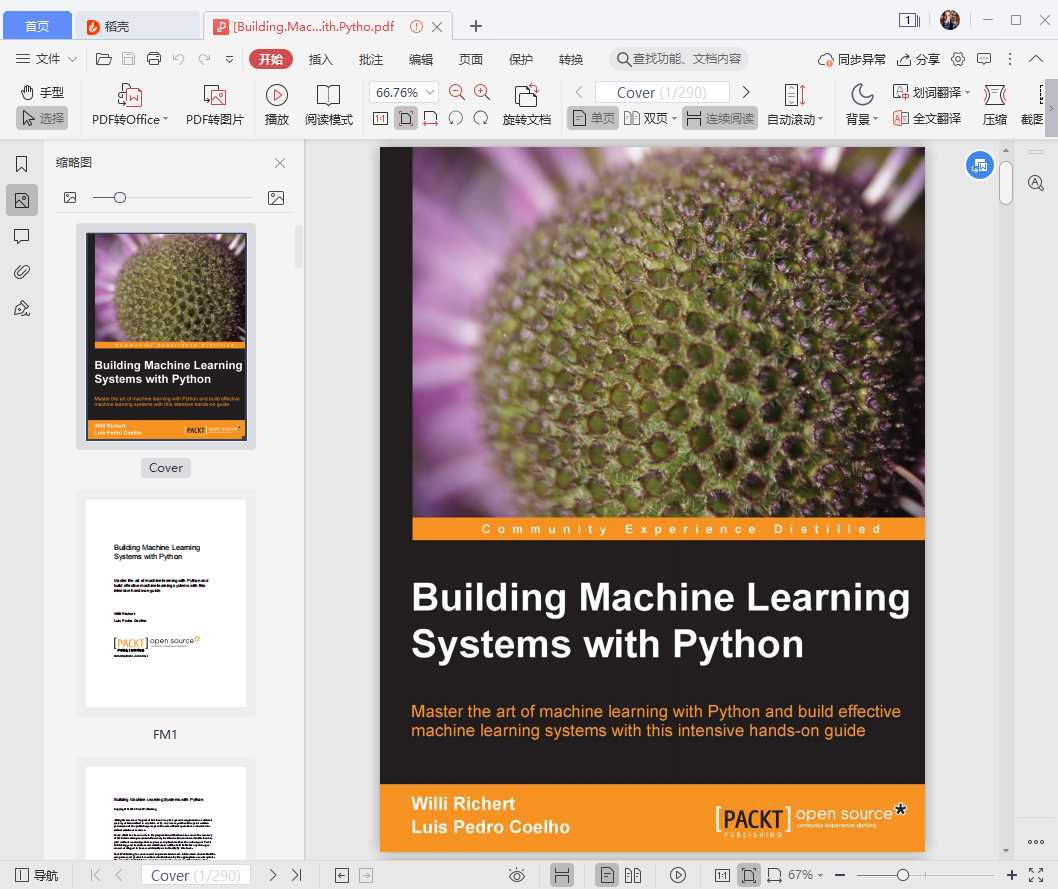Toggle fit page view icon
The height and width of the screenshot is (889, 1058).
406,119
